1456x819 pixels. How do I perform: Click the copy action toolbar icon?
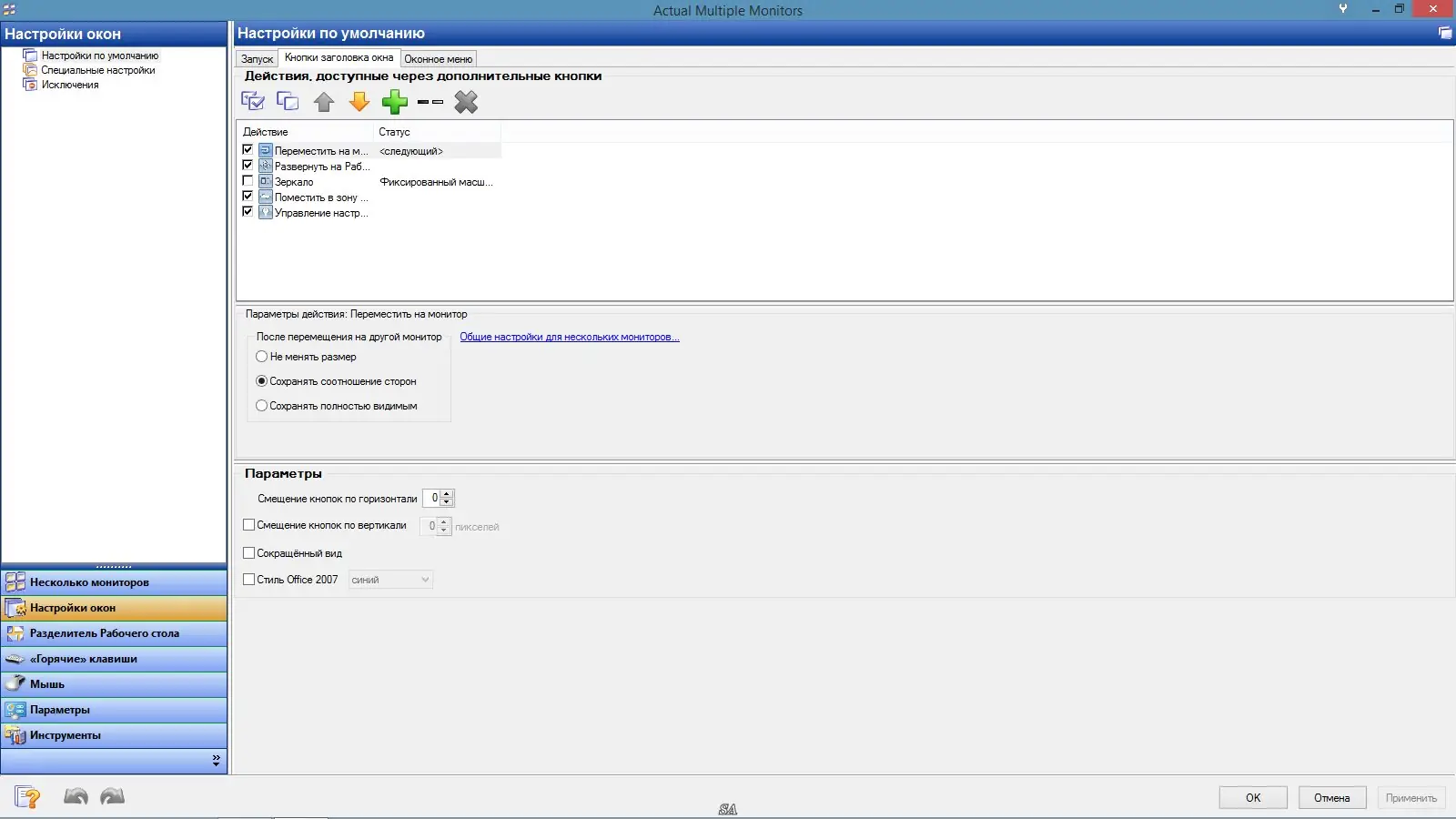288,102
